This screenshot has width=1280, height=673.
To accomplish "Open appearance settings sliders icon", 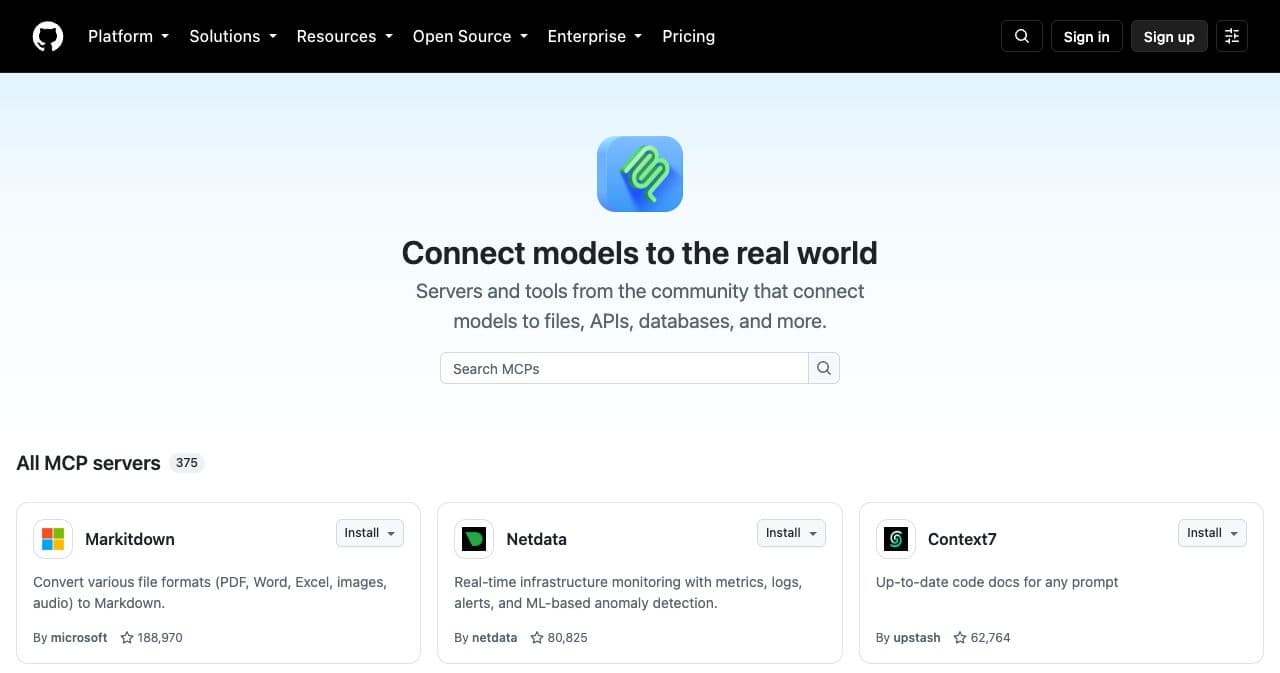I will click(1232, 36).
